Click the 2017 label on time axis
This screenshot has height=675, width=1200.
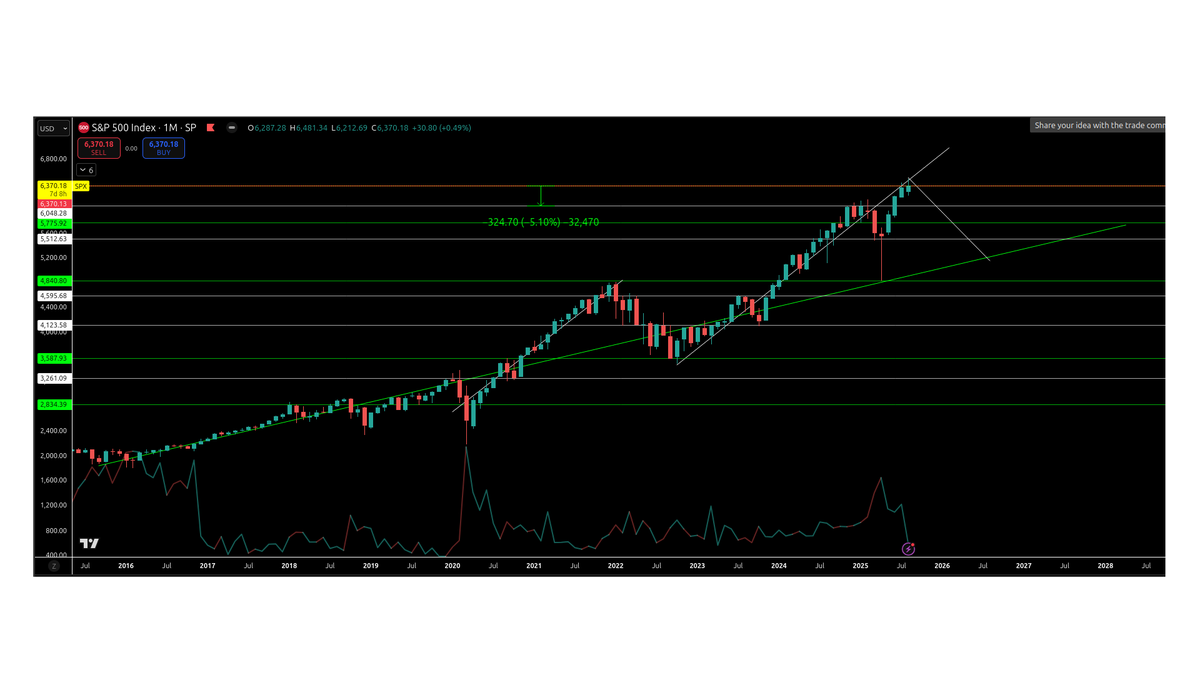point(207,566)
